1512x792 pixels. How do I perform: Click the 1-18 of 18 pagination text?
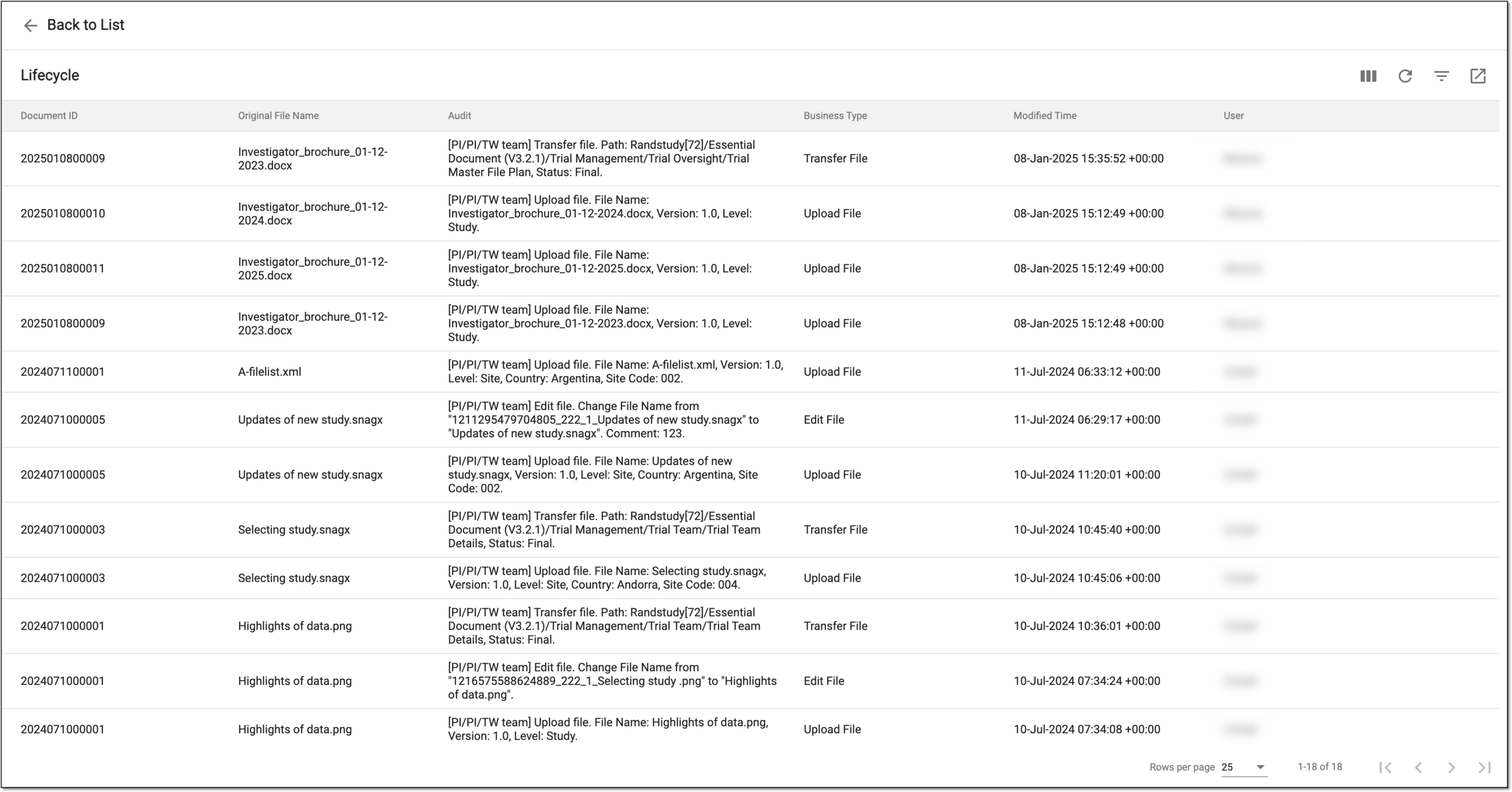[x=1320, y=767]
